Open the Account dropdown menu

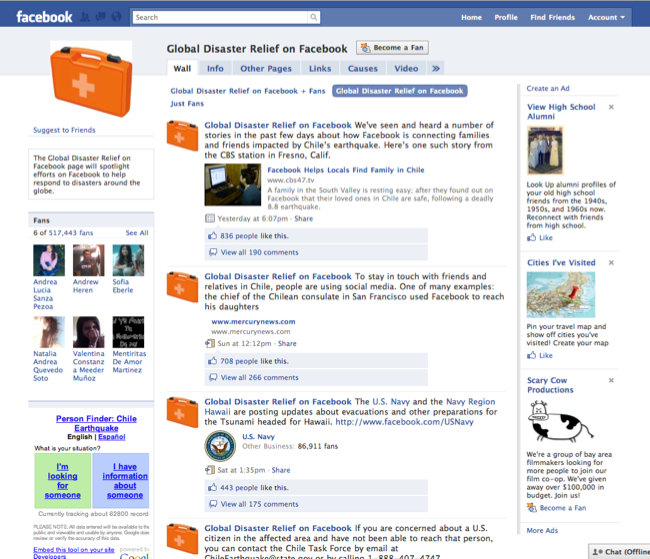point(606,17)
